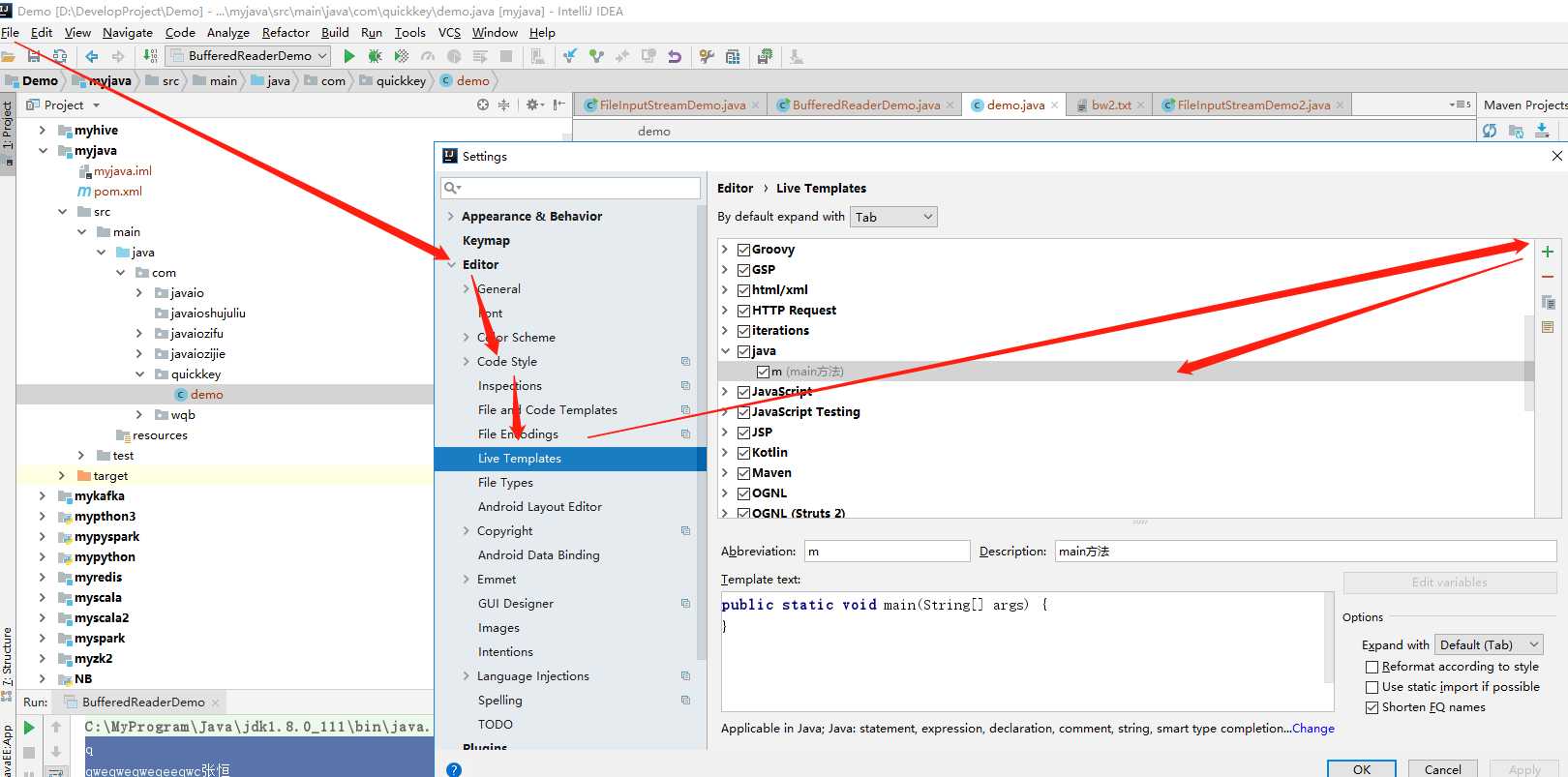Click the green Rerun icon in Run panel
Image resolution: width=1568 pixels, height=777 pixels.
click(29, 727)
